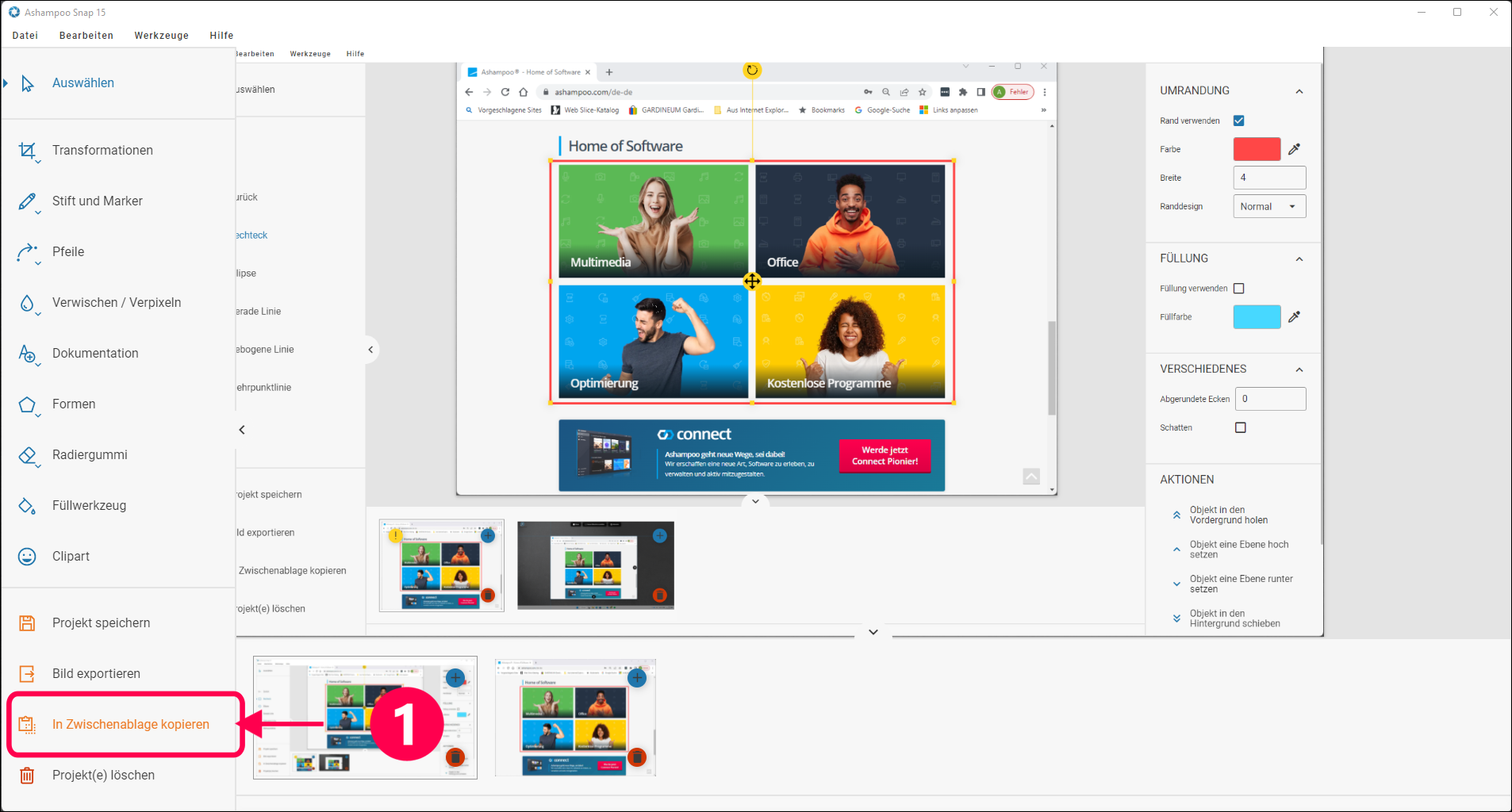This screenshot has width=1512, height=812.
Task: Click the yellow rotate handle above selection
Action: (x=752, y=70)
